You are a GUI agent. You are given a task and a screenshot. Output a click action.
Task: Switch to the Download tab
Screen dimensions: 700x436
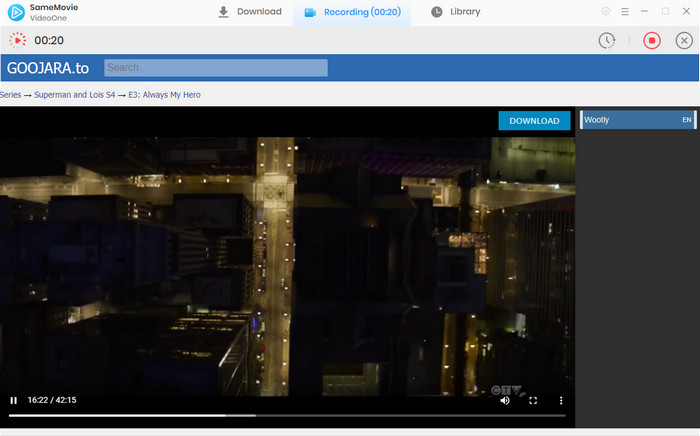pyautogui.click(x=250, y=12)
